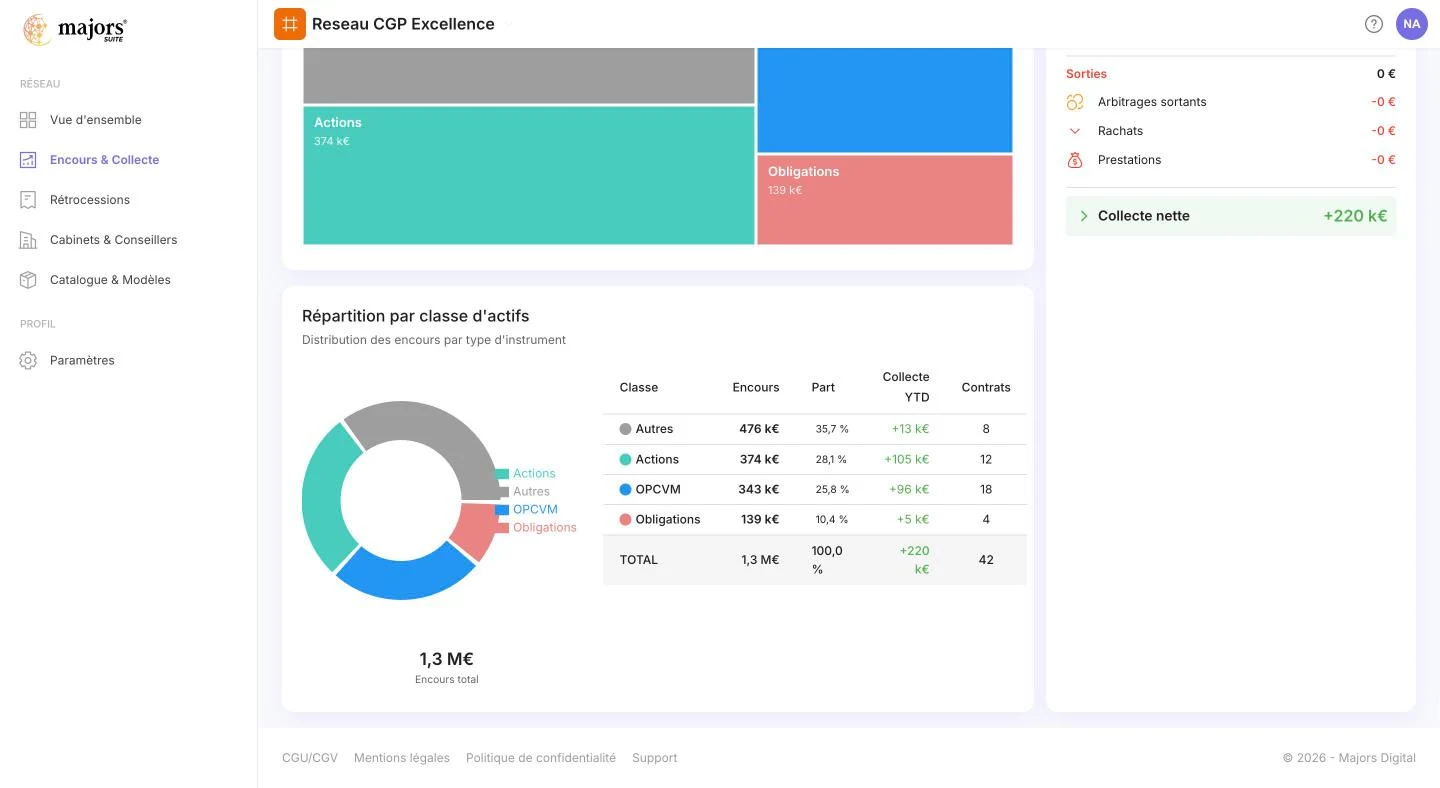The height and width of the screenshot is (788, 1440).
Task: Click the Majors Suite logo
Action: pos(75,30)
